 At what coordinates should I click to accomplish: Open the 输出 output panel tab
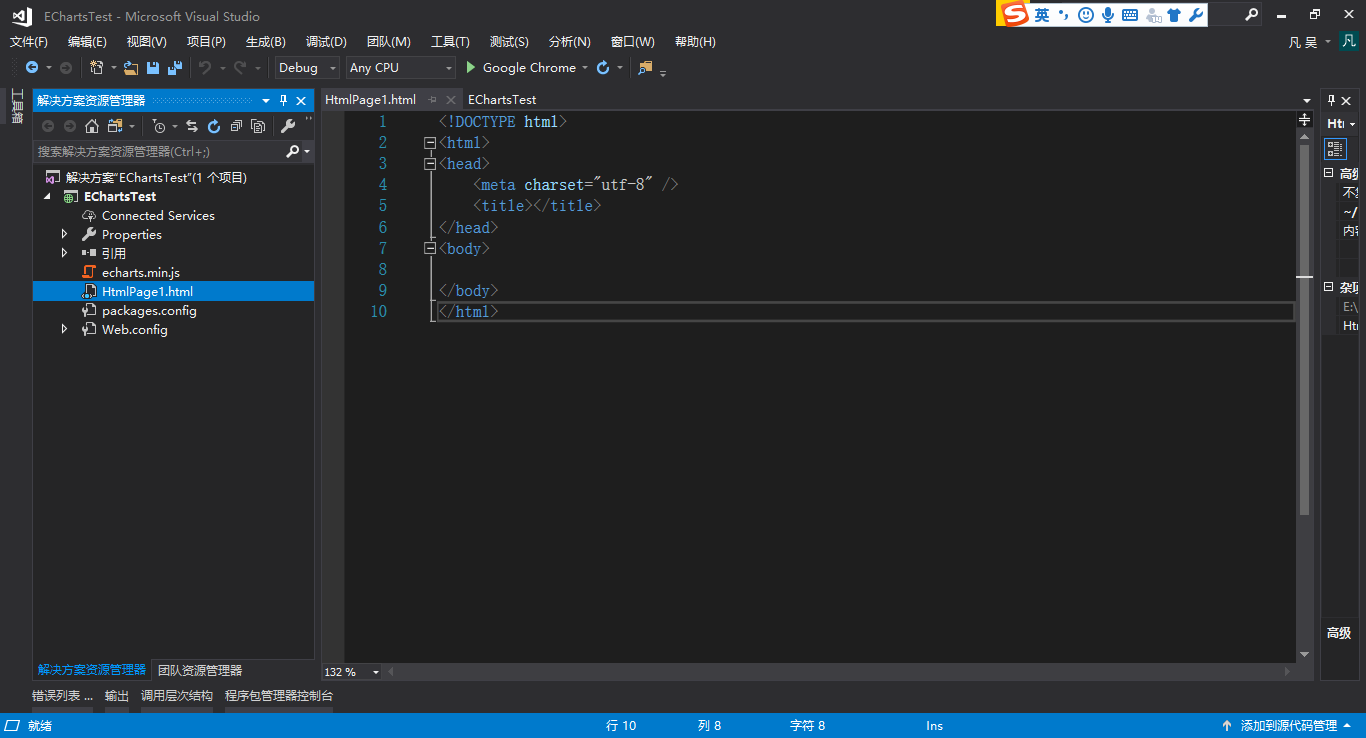tap(117, 696)
